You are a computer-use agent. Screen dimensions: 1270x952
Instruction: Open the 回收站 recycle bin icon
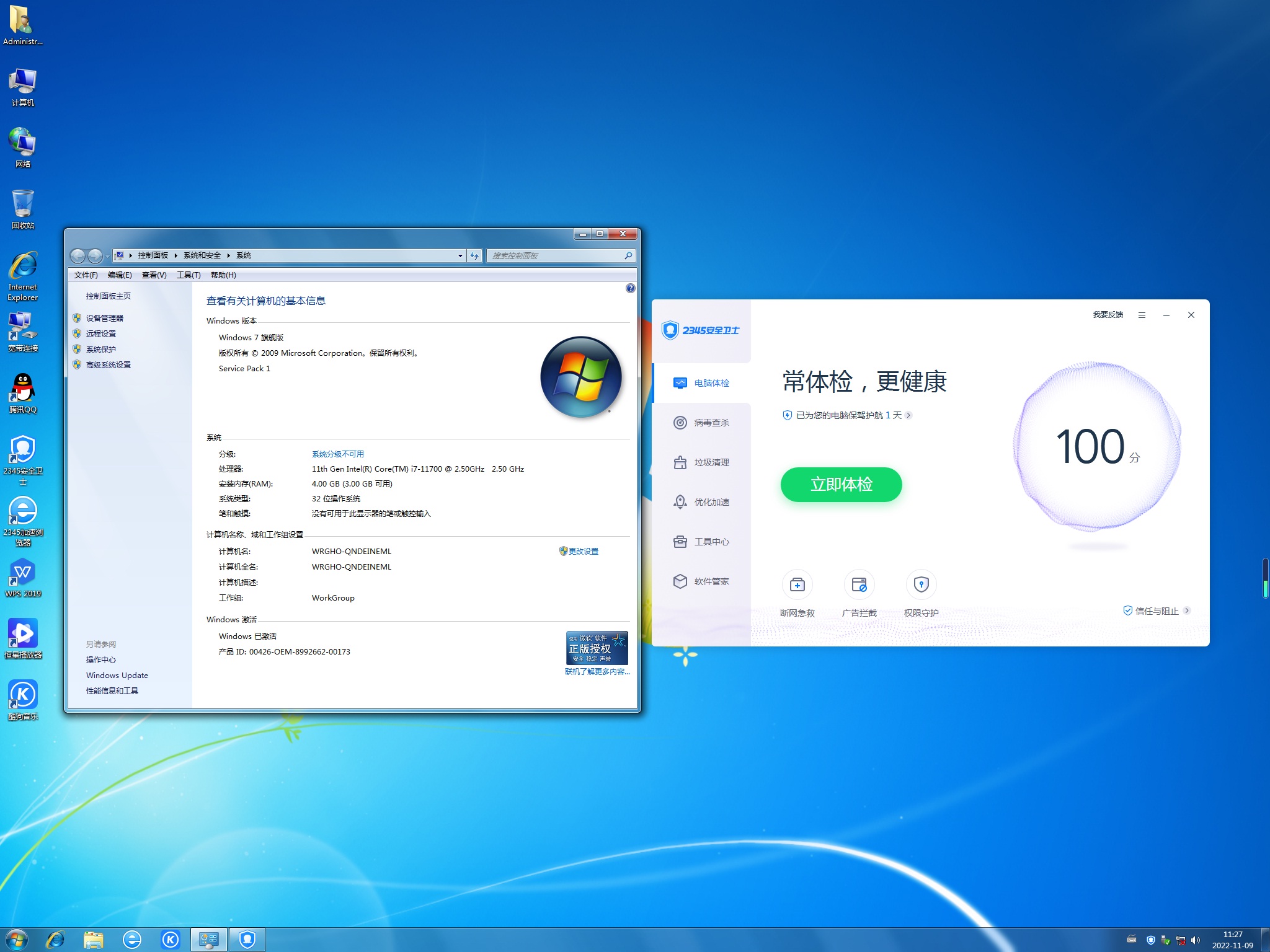[23, 209]
